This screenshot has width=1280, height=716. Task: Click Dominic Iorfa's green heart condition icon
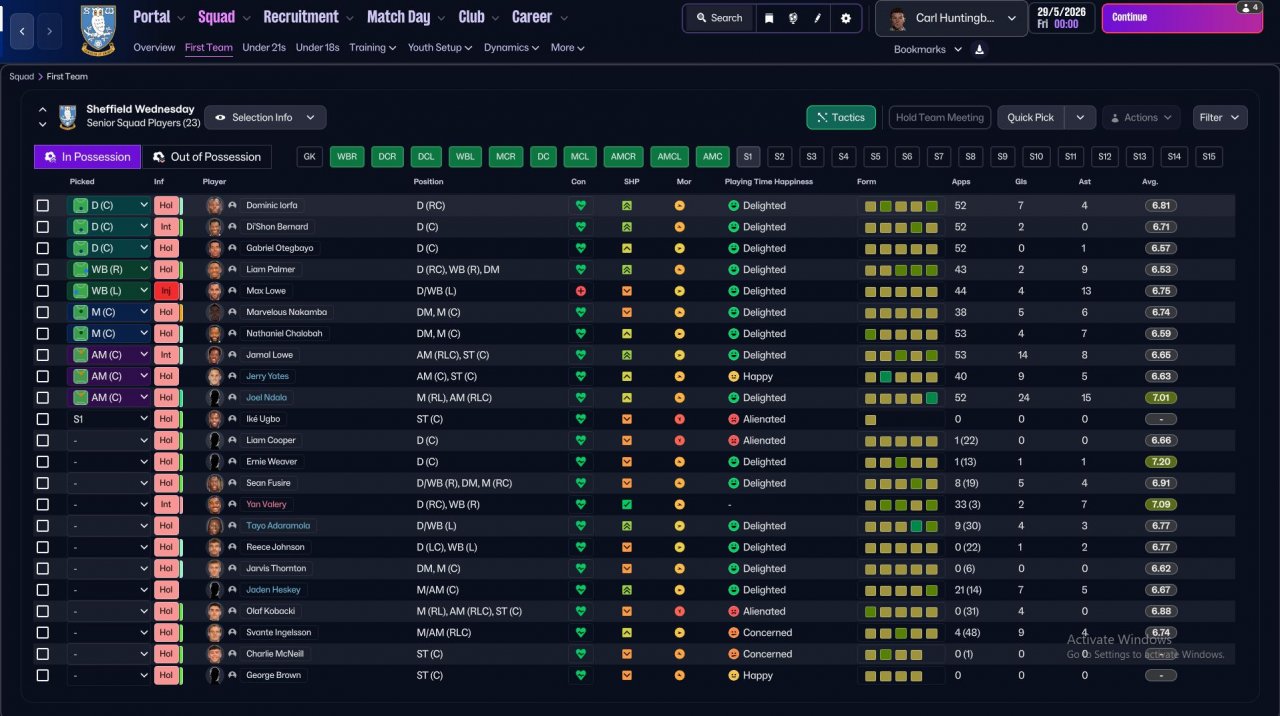point(579,205)
